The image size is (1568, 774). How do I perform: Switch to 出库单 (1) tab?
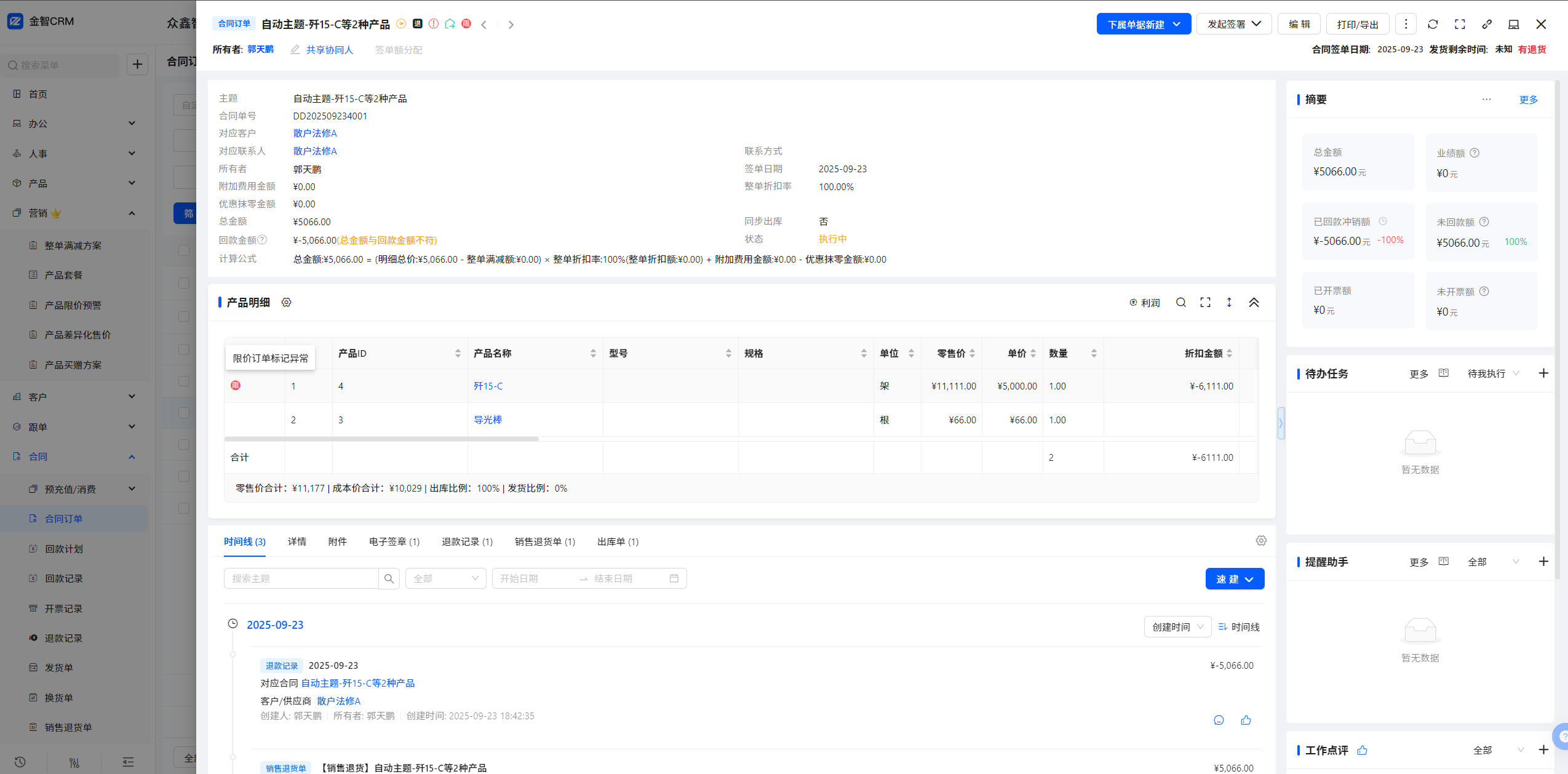click(618, 541)
